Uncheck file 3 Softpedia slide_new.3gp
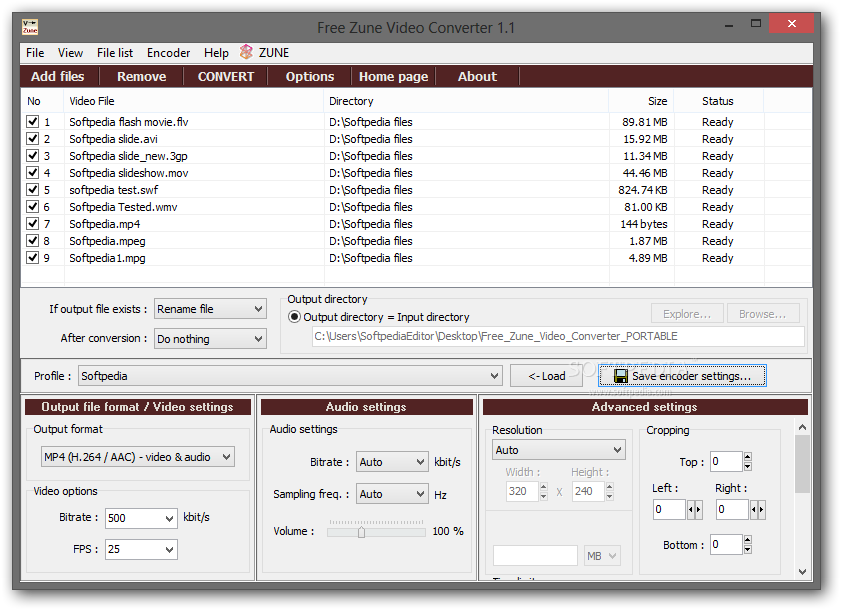Screen dimensions: 841x610 pos(33,156)
